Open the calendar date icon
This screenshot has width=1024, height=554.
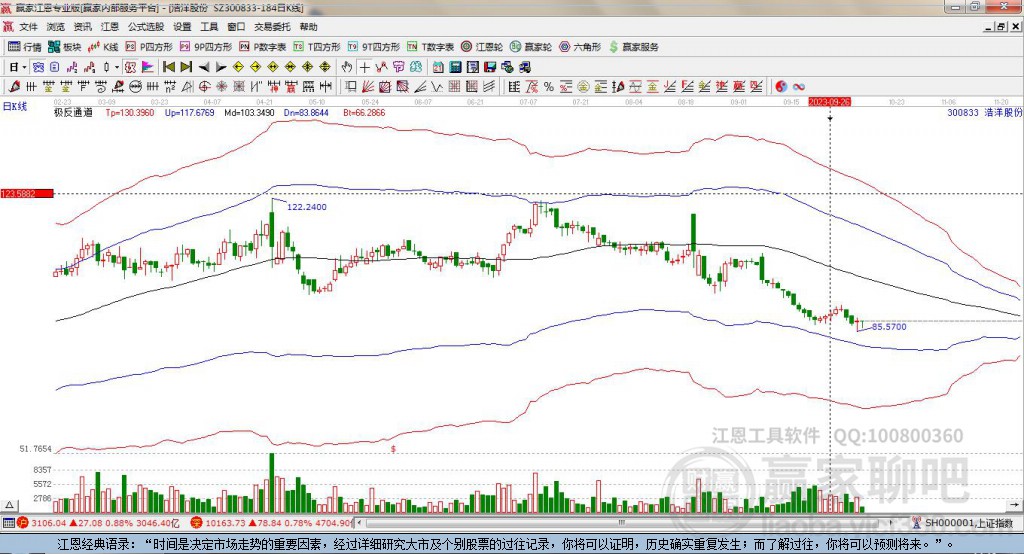(438, 67)
